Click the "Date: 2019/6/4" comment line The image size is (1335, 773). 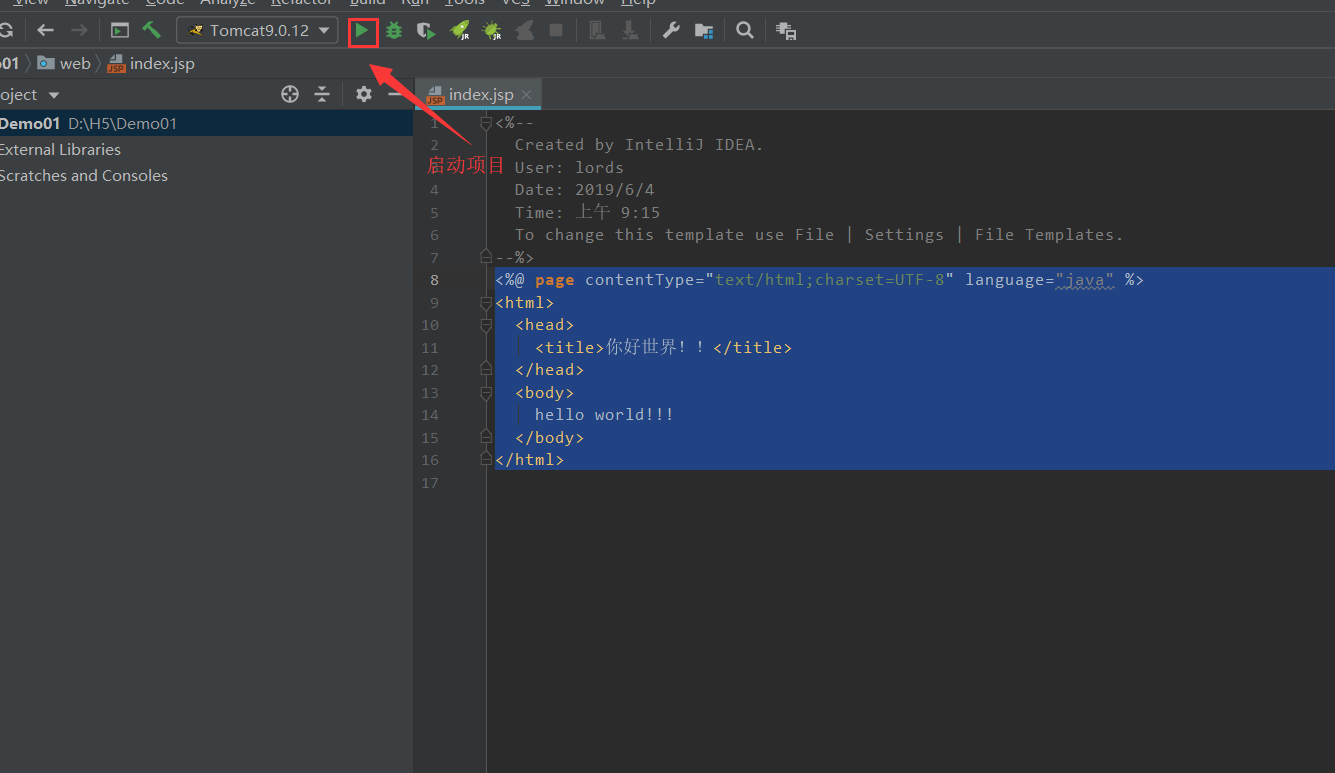(584, 190)
